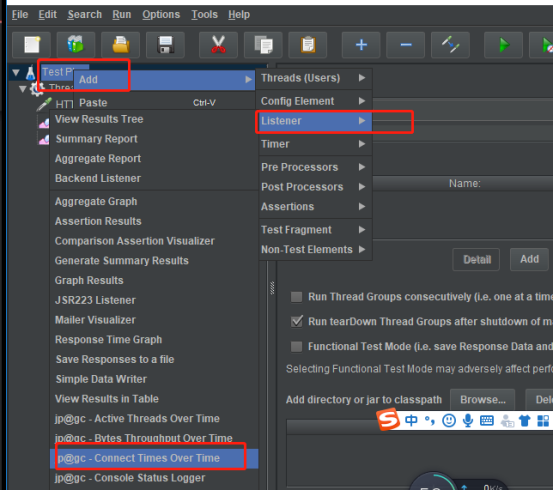Click the Browse... classpath button
The width and height of the screenshot is (554, 491).
(x=483, y=400)
